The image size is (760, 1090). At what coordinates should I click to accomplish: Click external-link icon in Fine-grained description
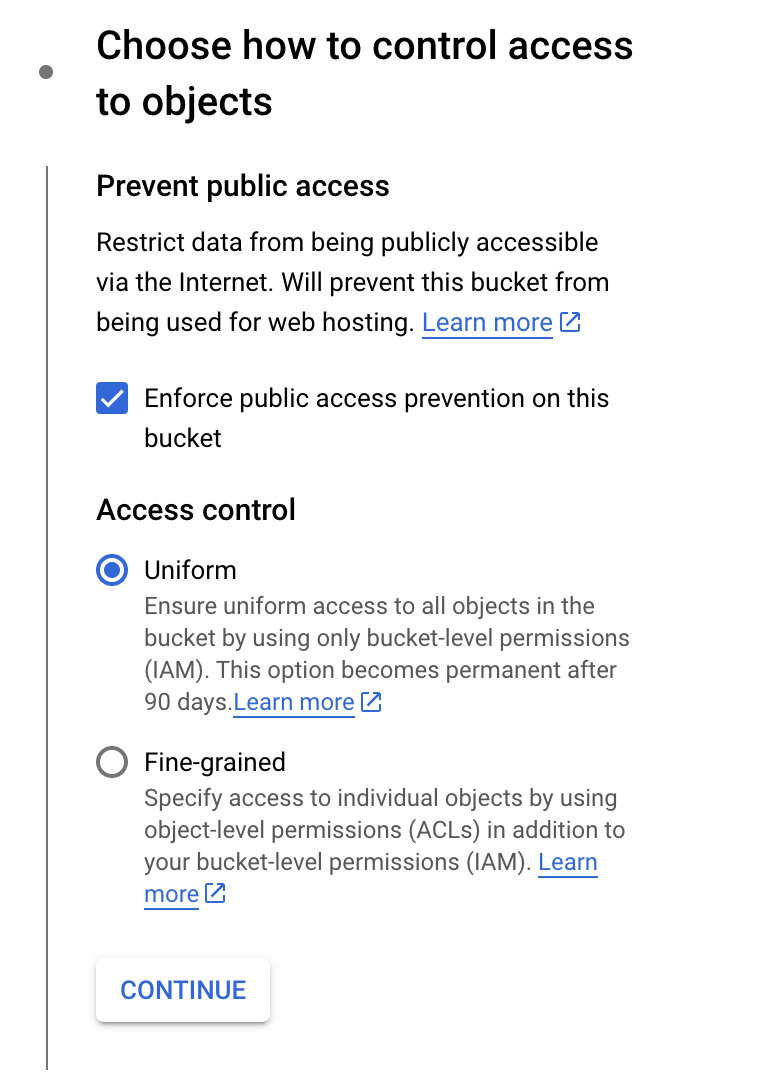(x=215, y=894)
